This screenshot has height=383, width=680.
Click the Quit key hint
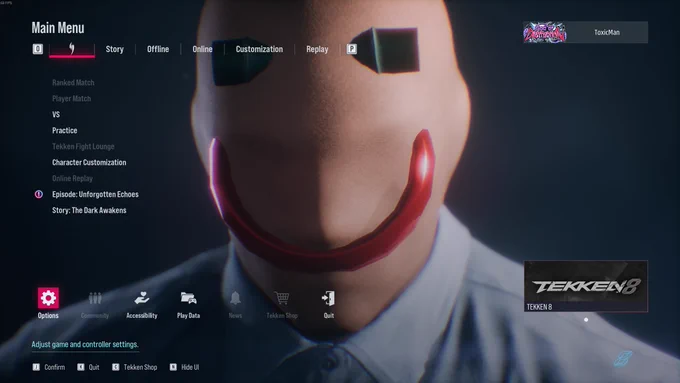point(88,367)
